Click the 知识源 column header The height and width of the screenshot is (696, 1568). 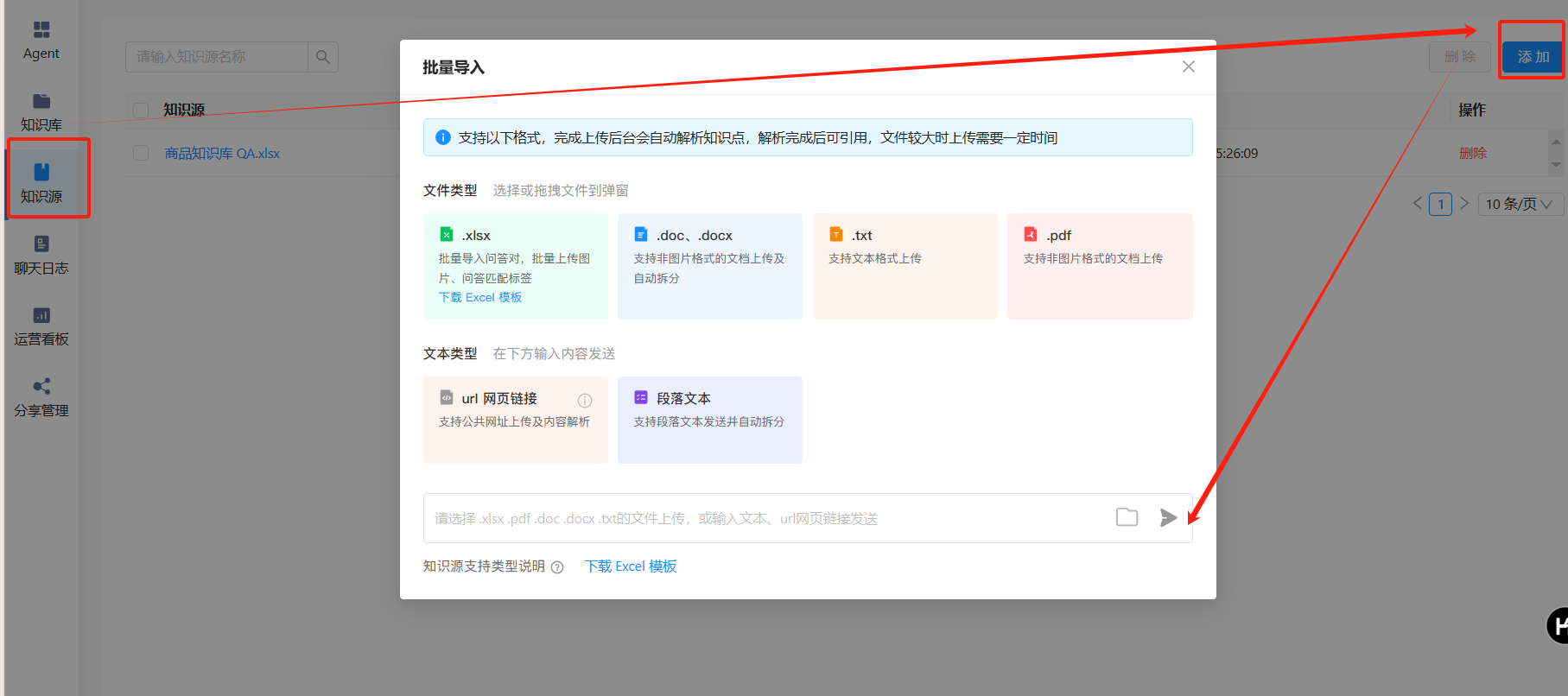[184, 110]
